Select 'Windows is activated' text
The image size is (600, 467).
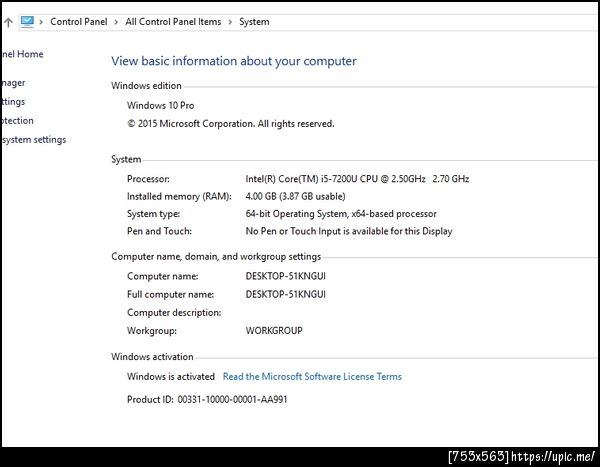(171, 377)
